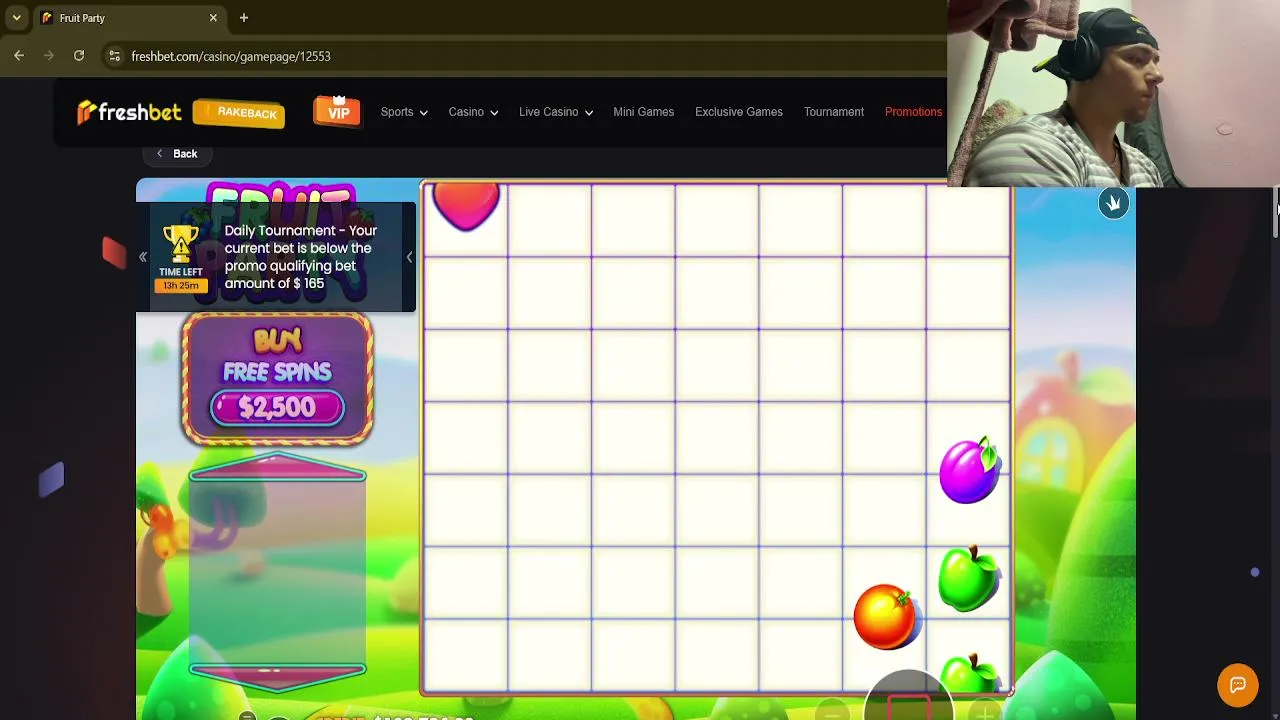The image size is (1280, 720).
Task: Reload the current page
Action: [x=79, y=56]
